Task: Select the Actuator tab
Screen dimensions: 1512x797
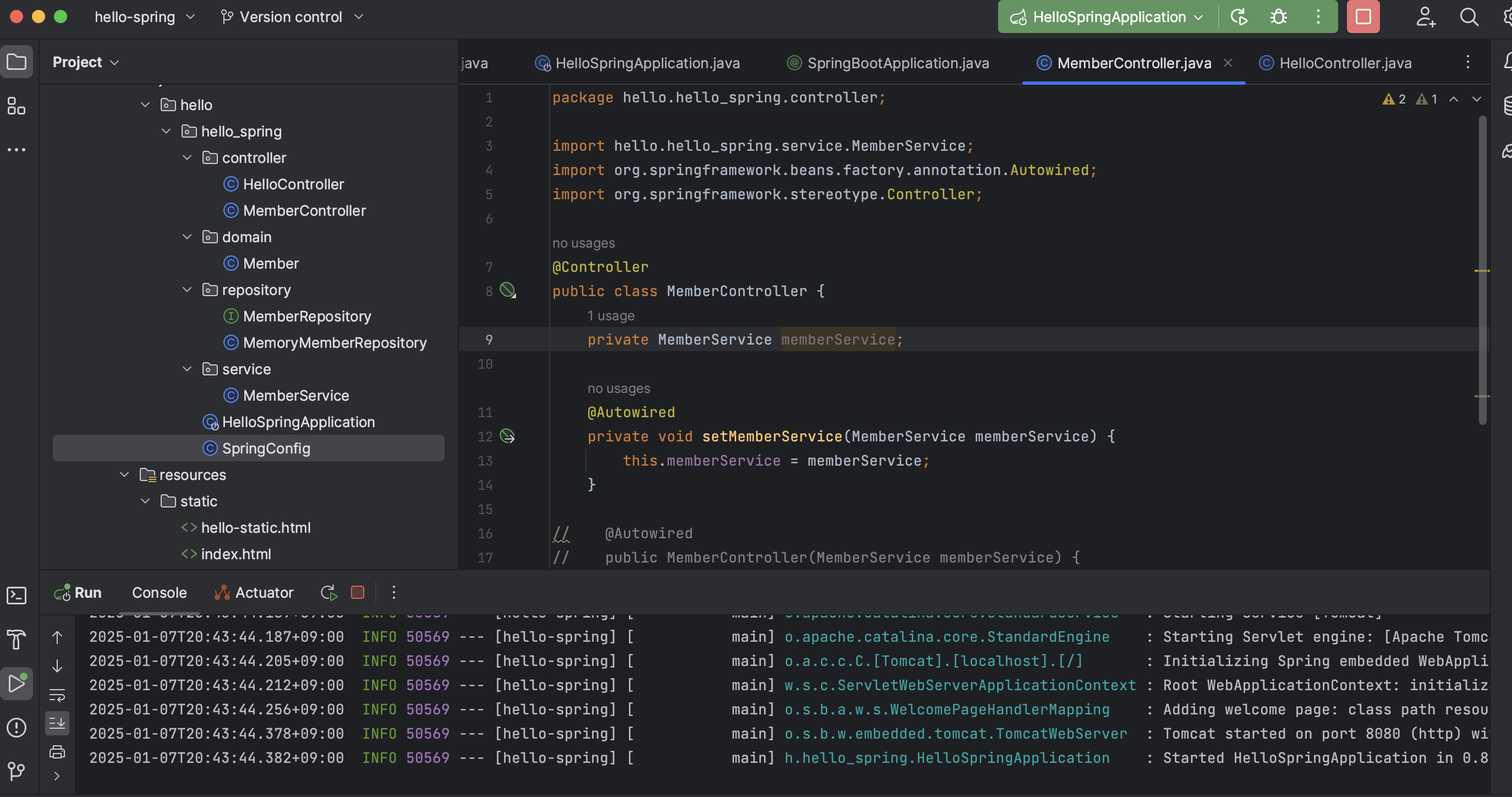Action: (x=254, y=593)
